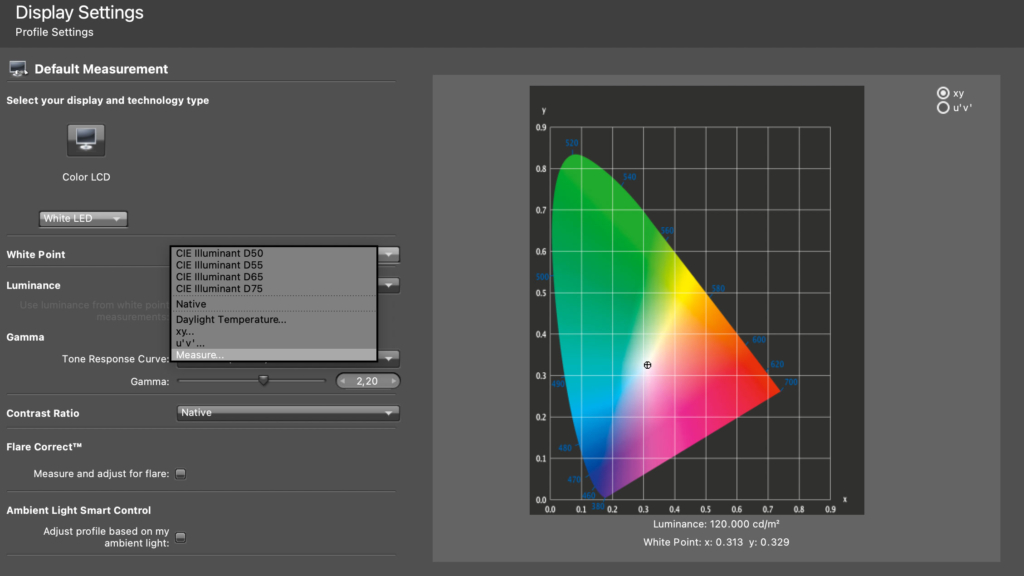Click the Luminance dropdown arrow
Viewport: 1024px width, 576px height.
389,285
